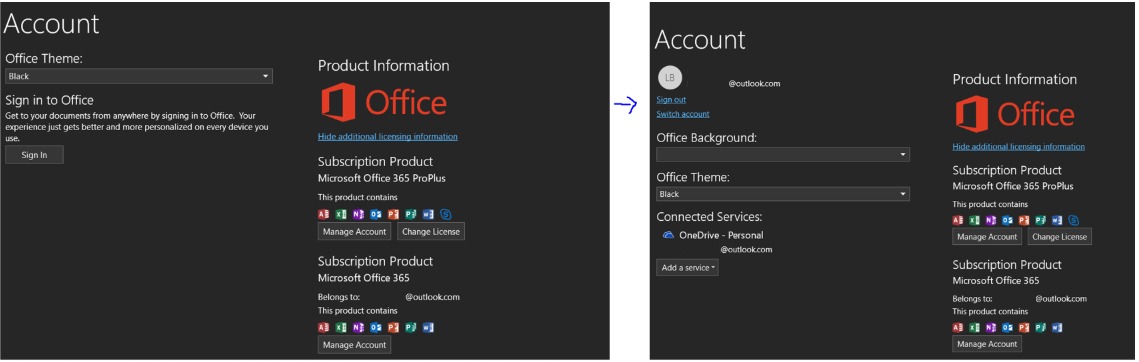The height and width of the screenshot is (362, 1139).
Task: Click left screenshot's Hide additional licensing information link
Action: pos(388,137)
